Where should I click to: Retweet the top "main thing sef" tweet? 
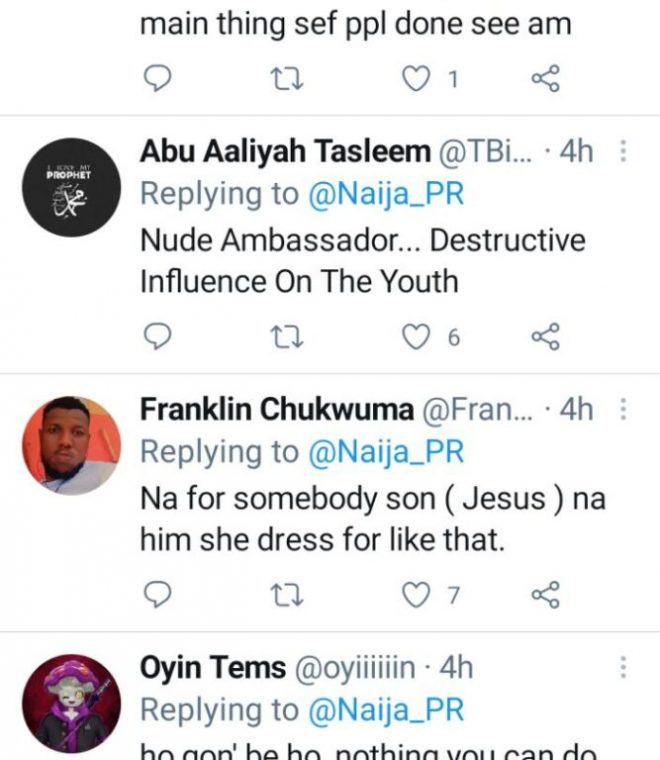click(x=284, y=80)
